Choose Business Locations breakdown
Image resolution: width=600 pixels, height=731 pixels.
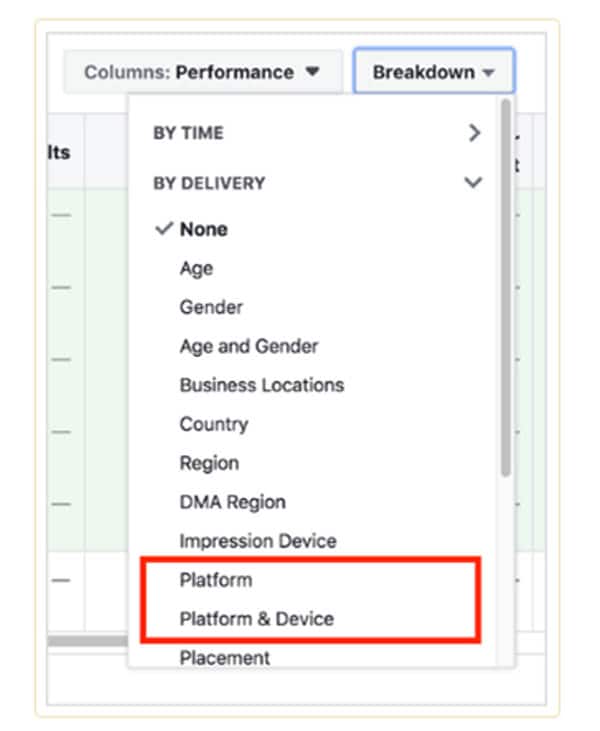pos(261,385)
